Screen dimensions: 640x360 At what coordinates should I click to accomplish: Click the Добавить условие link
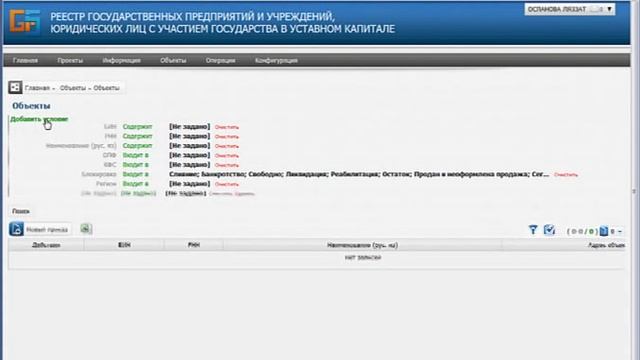point(39,119)
